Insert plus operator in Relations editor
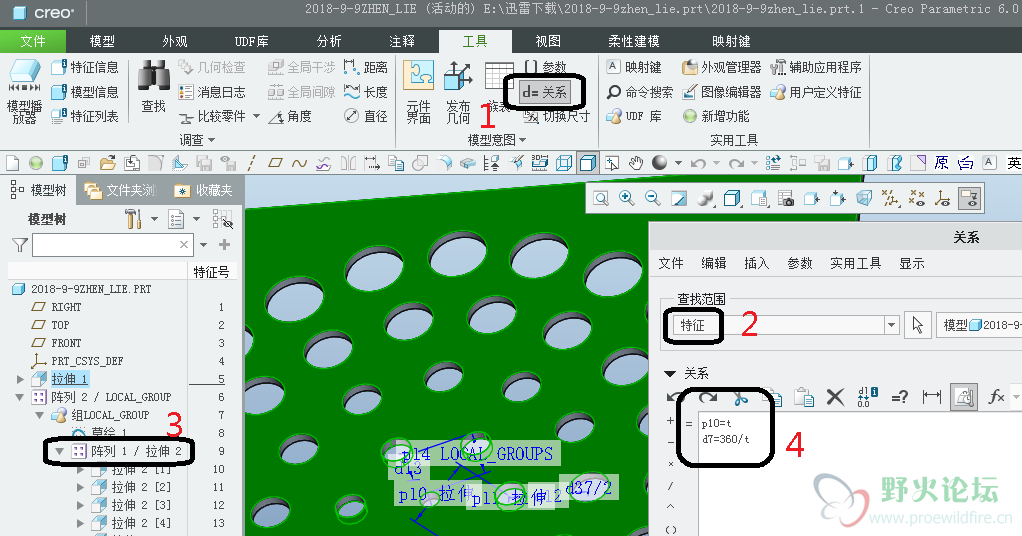The width and height of the screenshot is (1022, 536). [671, 421]
